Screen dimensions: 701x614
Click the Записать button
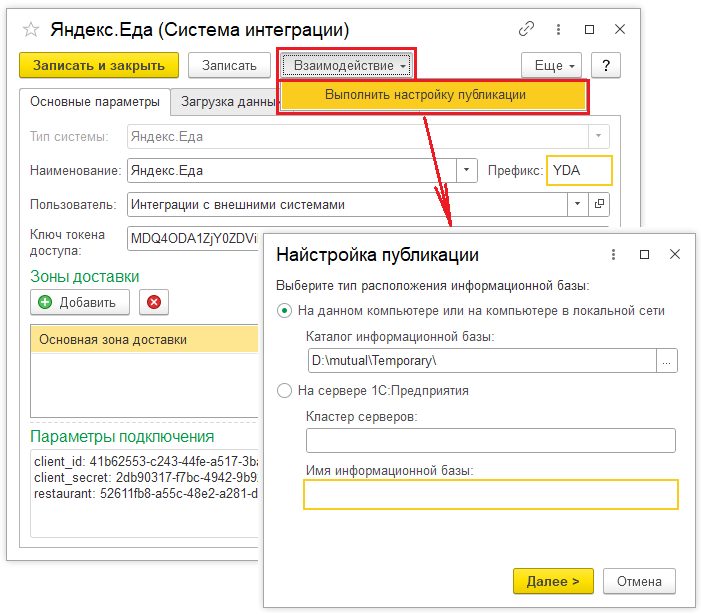229,65
